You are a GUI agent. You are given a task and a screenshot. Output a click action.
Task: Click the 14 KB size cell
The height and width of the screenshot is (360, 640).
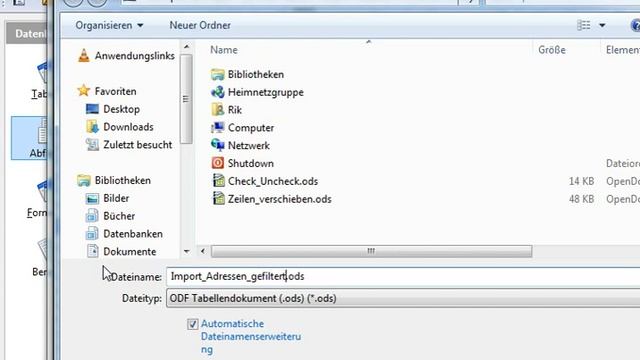(x=581, y=181)
